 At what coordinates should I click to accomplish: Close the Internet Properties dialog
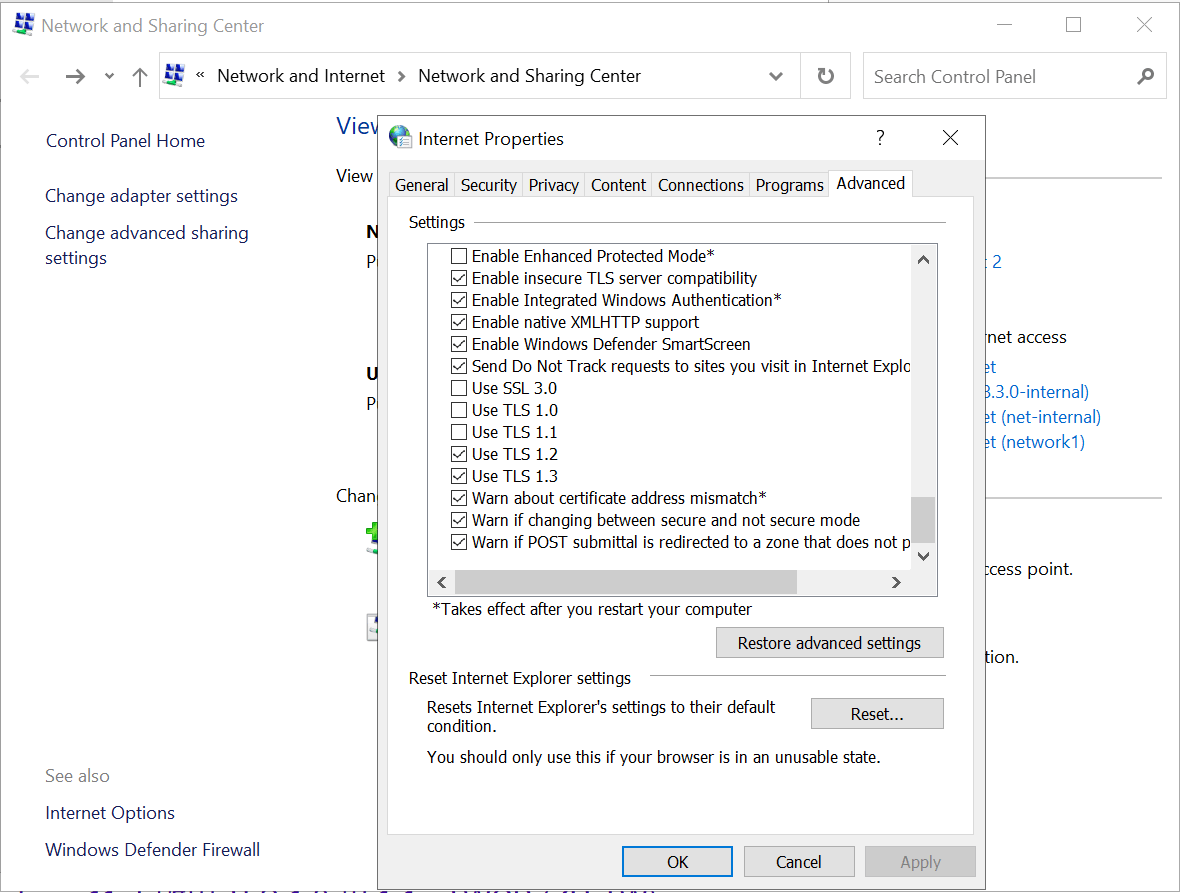(950, 138)
